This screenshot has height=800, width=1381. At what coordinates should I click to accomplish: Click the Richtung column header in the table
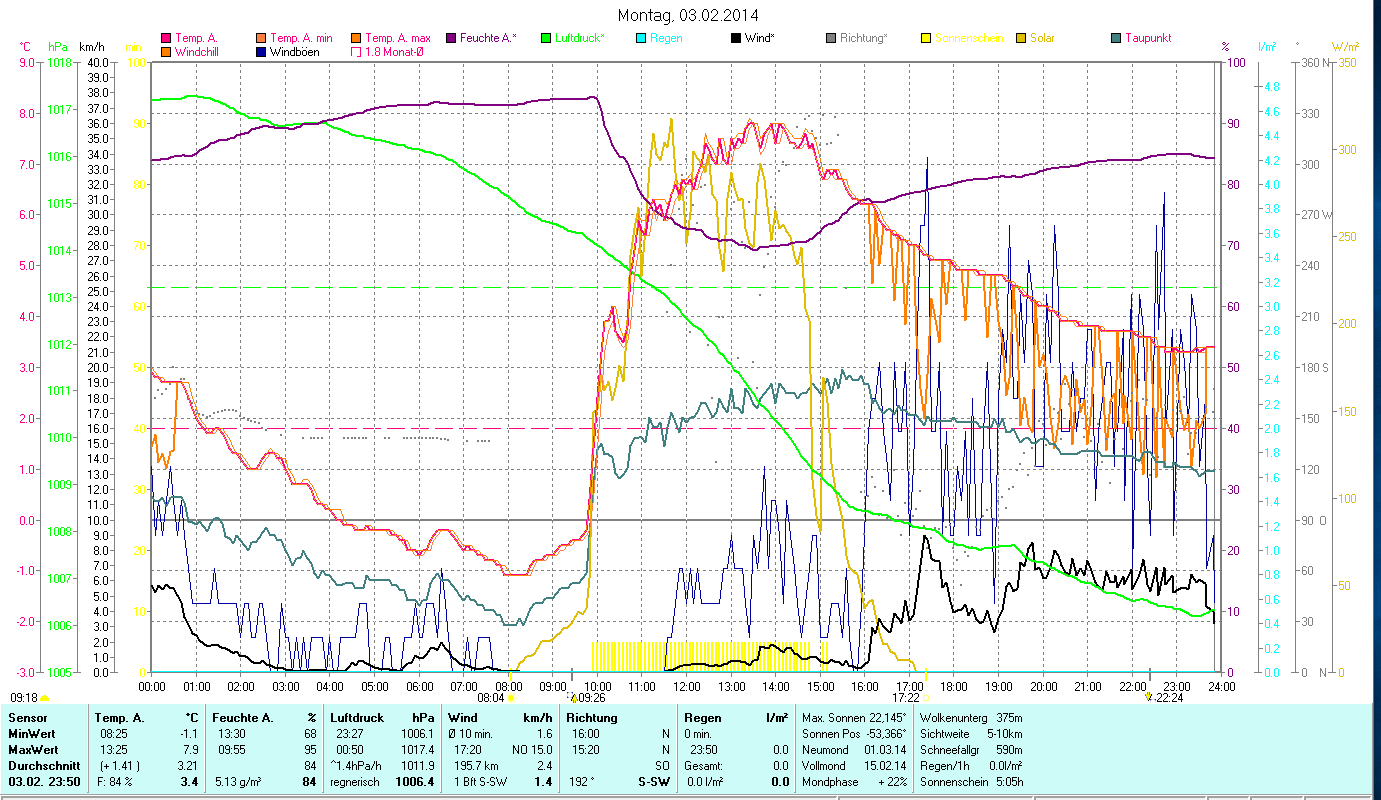pos(592,718)
